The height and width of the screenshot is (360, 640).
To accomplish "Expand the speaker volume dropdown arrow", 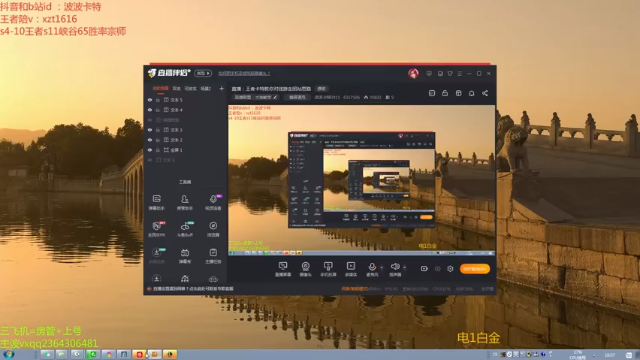I will click(x=404, y=268).
